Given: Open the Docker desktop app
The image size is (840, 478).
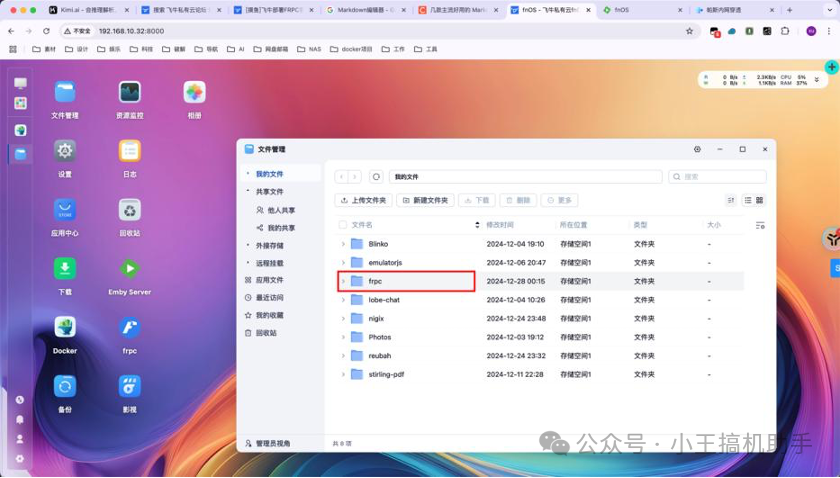Looking at the screenshot, I should pyautogui.click(x=65, y=328).
